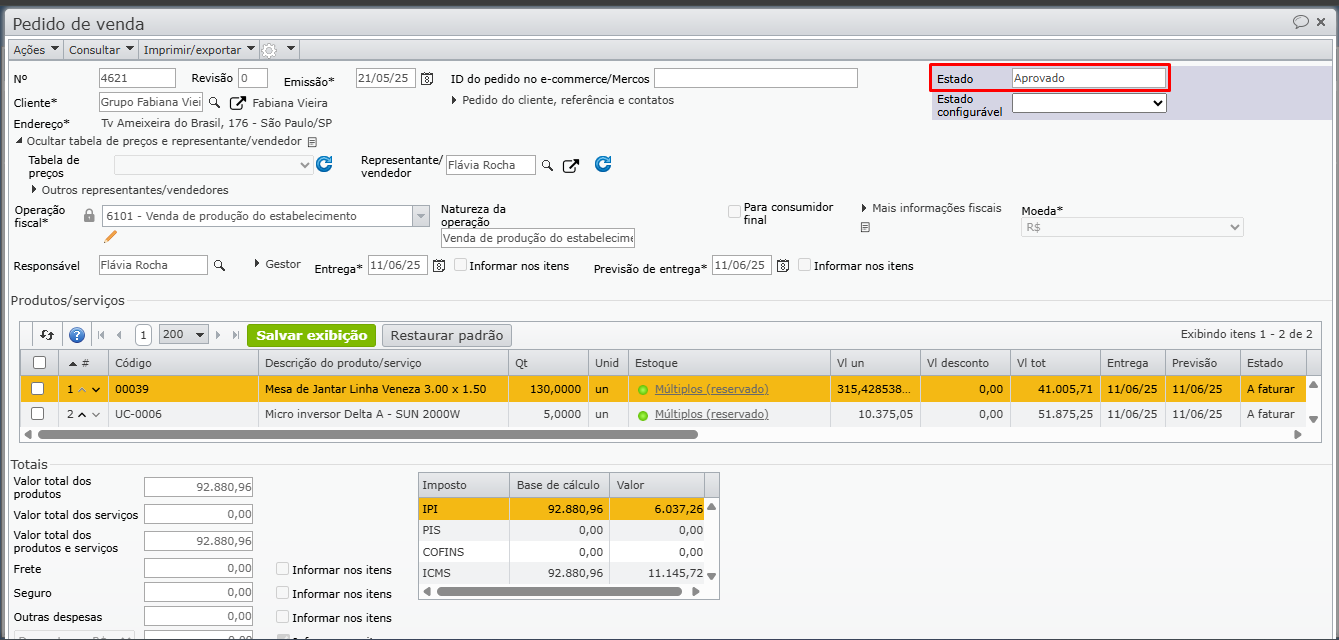
Task: Click search magnifier beside Responsável field
Action: (x=219, y=265)
